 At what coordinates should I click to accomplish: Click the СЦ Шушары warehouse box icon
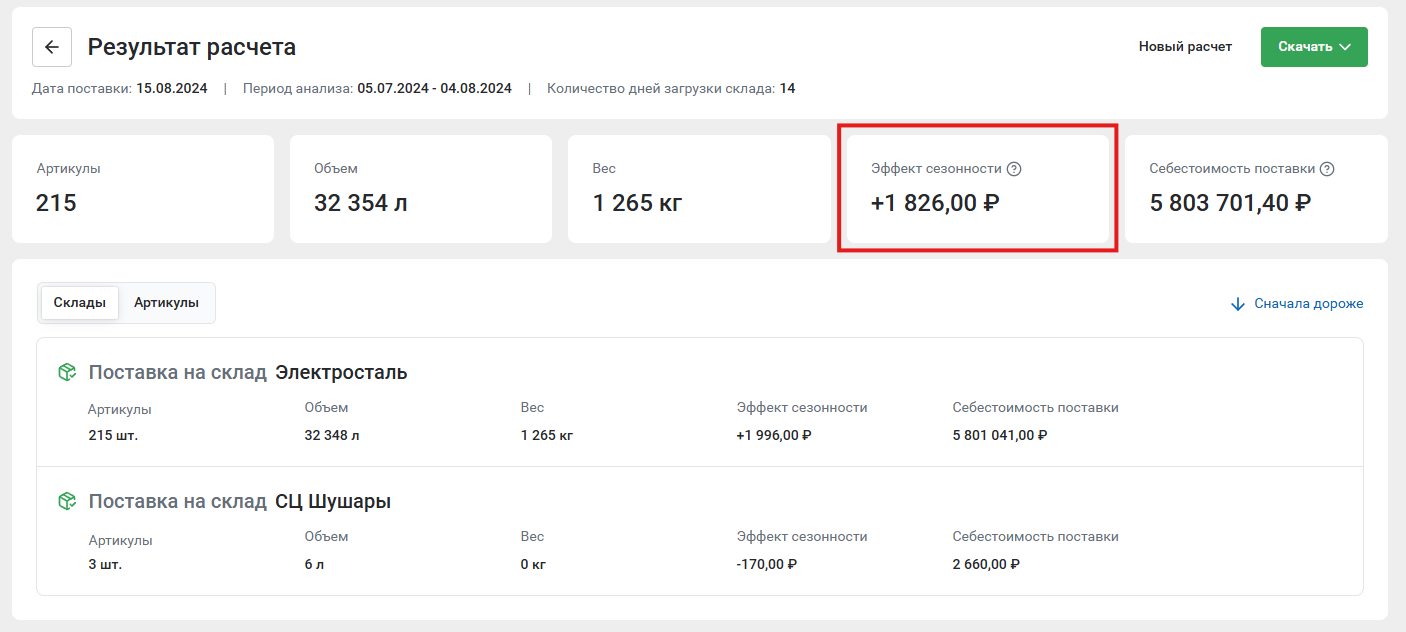tap(67, 501)
